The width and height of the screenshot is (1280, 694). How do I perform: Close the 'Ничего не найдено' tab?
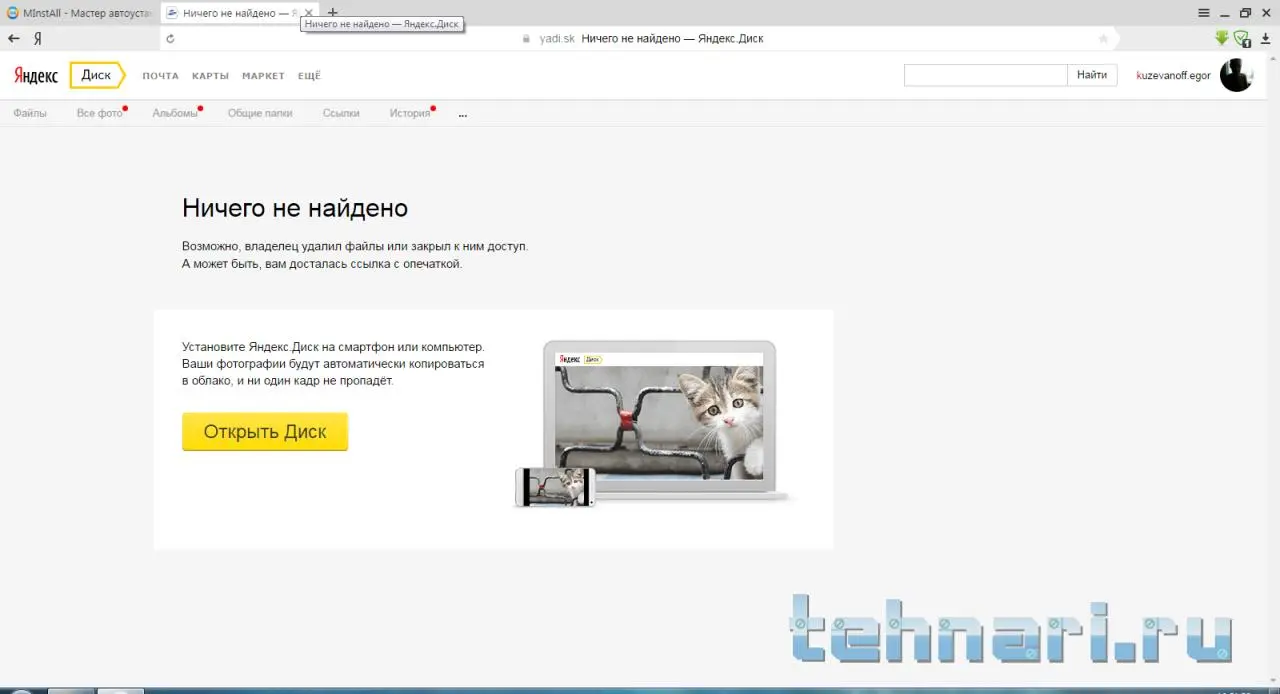308,13
